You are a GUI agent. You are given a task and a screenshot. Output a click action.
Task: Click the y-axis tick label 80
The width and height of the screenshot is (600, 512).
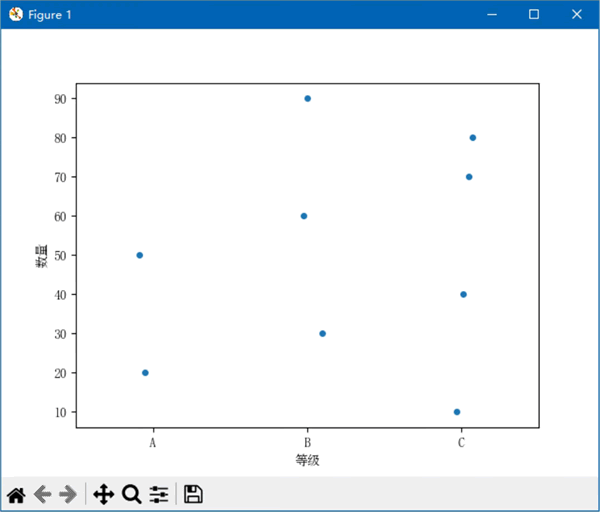[x=60, y=138]
